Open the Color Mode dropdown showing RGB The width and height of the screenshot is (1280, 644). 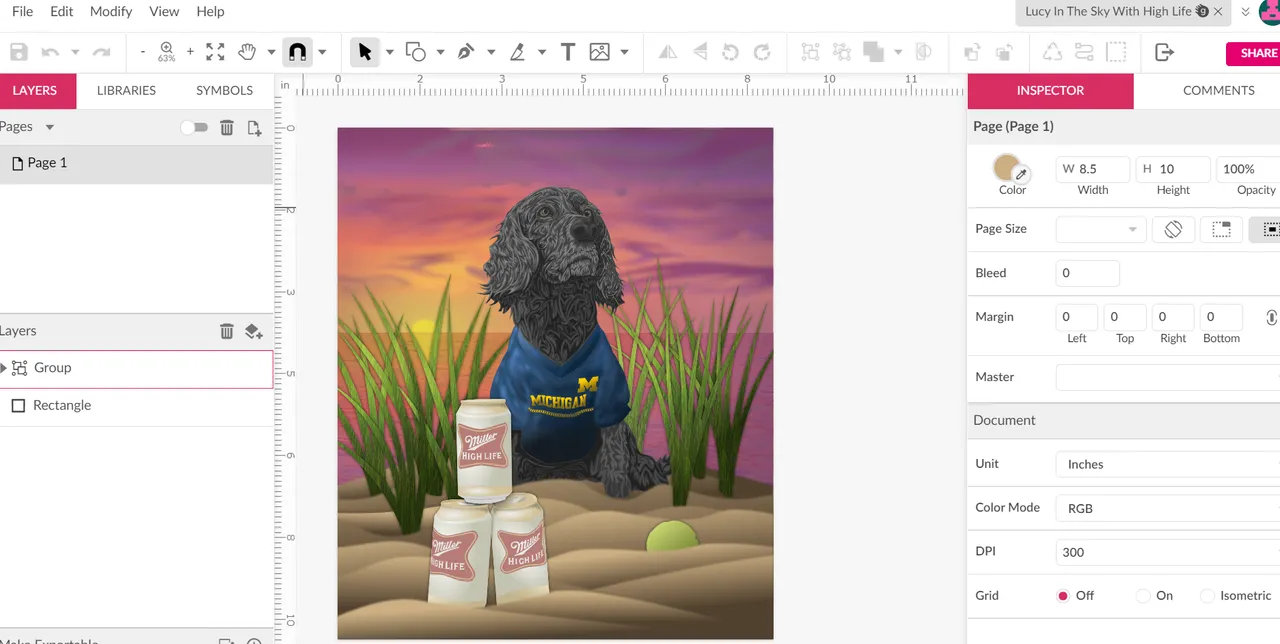click(1168, 508)
